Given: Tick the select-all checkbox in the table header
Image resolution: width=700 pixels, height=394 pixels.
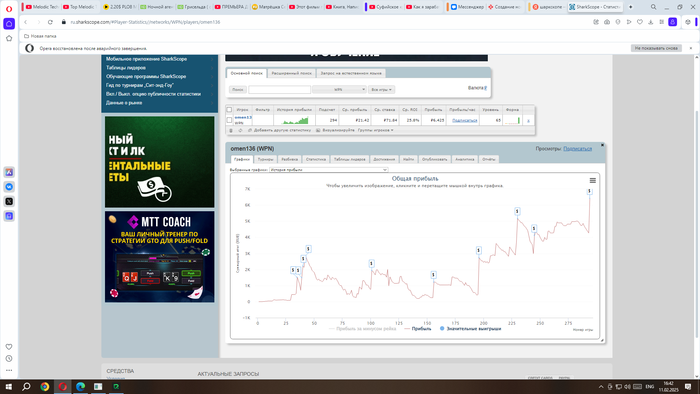Looking at the screenshot, I should click(229, 110).
